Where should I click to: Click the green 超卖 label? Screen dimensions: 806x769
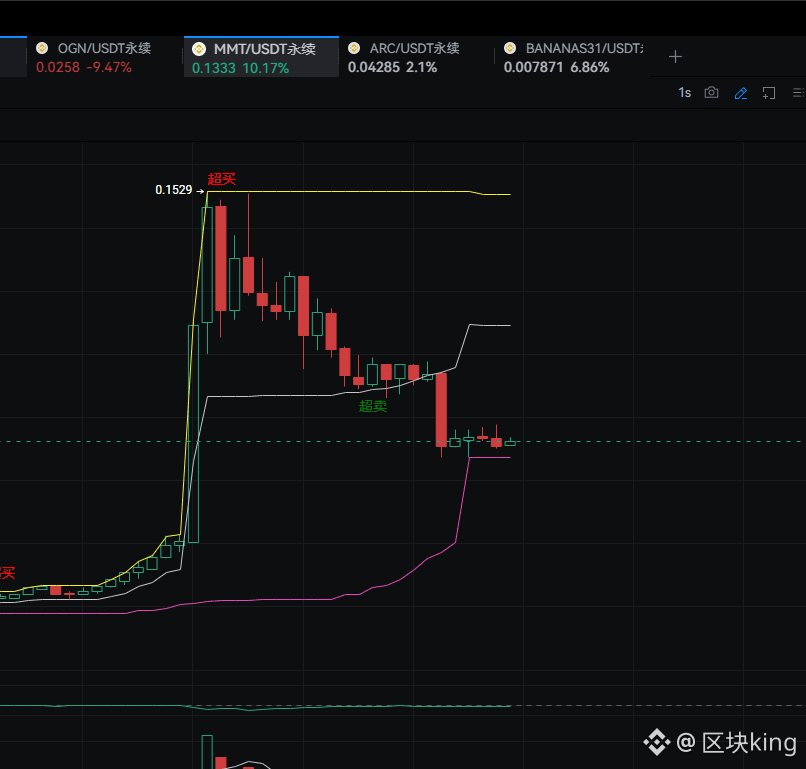tap(373, 406)
